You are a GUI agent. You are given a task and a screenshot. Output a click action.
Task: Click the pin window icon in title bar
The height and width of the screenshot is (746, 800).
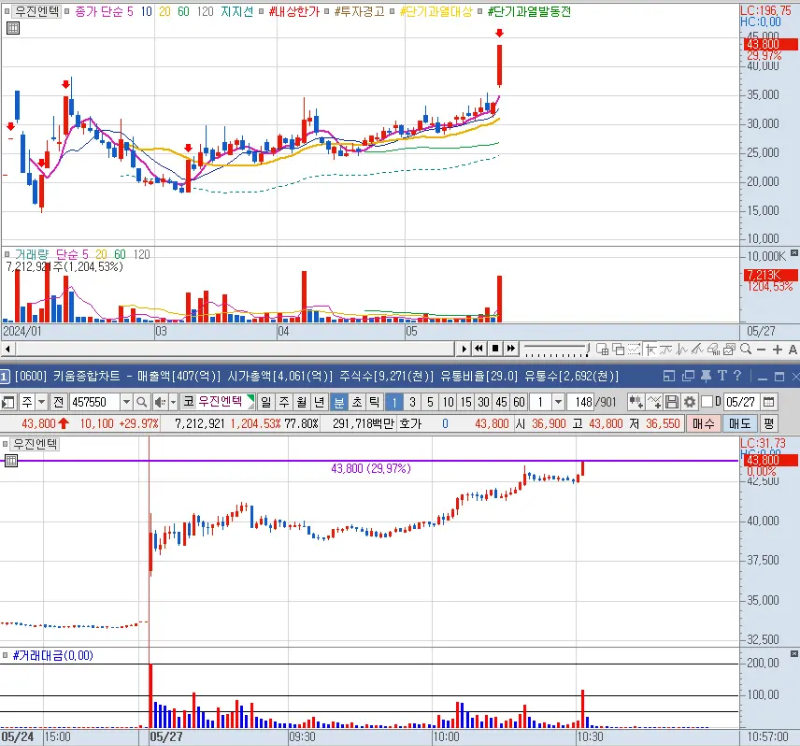pyautogui.click(x=706, y=376)
